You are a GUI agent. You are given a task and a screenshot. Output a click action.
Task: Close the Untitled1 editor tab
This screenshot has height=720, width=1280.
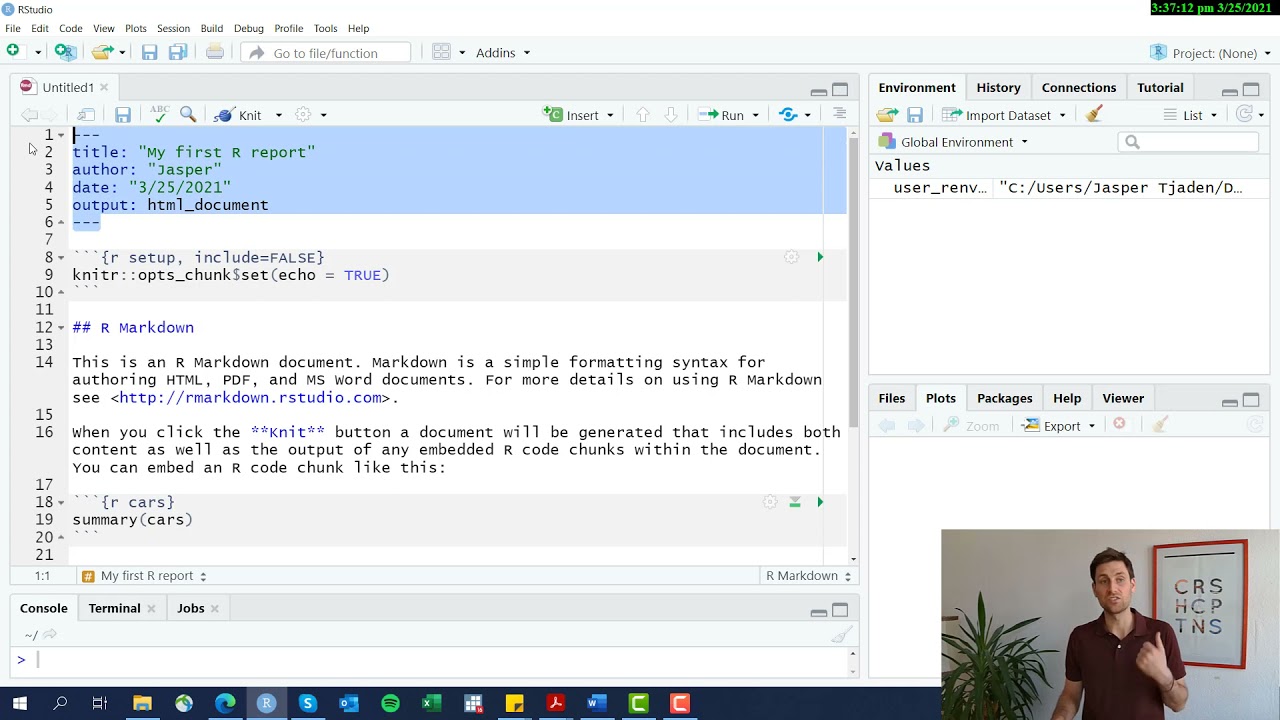[103, 88]
